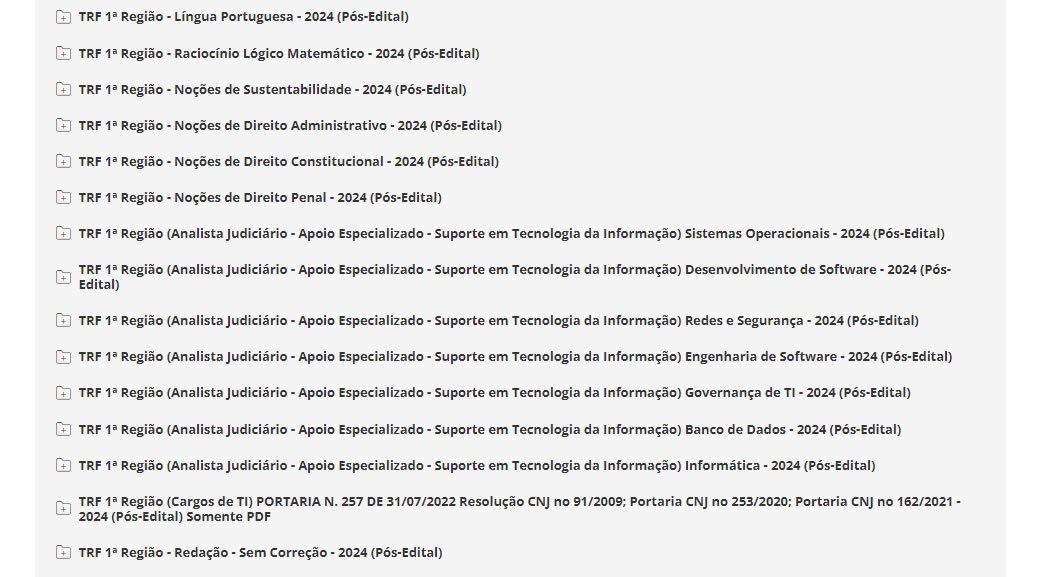Click plus icon beside Raciocínio Lógico Matemático

(64, 53)
